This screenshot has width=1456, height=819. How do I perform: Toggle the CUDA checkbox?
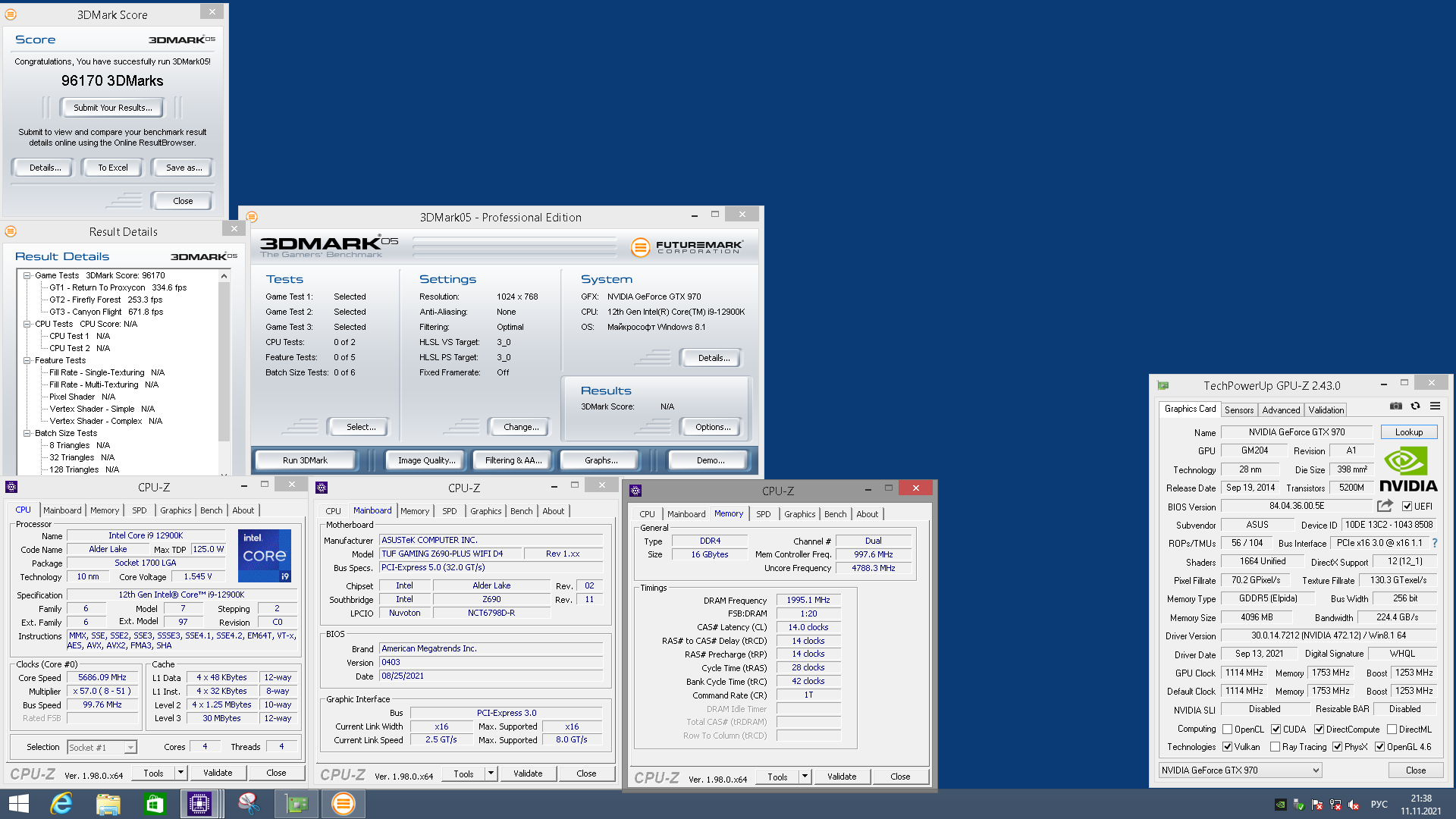1276,730
